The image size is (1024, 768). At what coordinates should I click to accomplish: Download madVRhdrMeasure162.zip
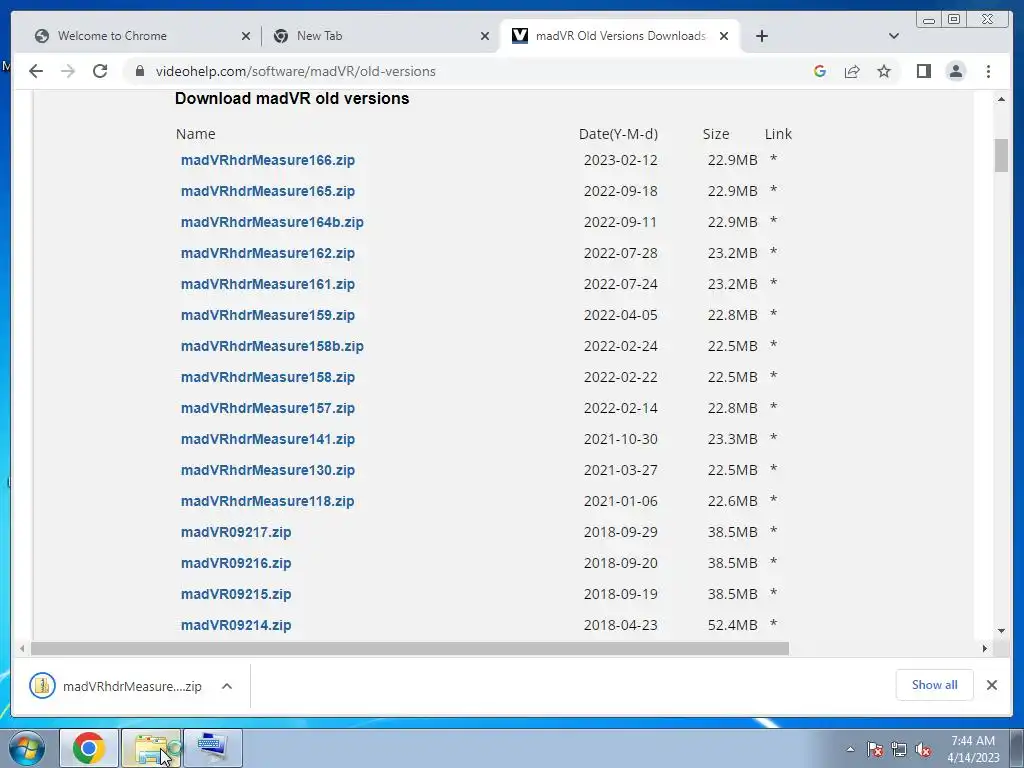[x=268, y=253]
